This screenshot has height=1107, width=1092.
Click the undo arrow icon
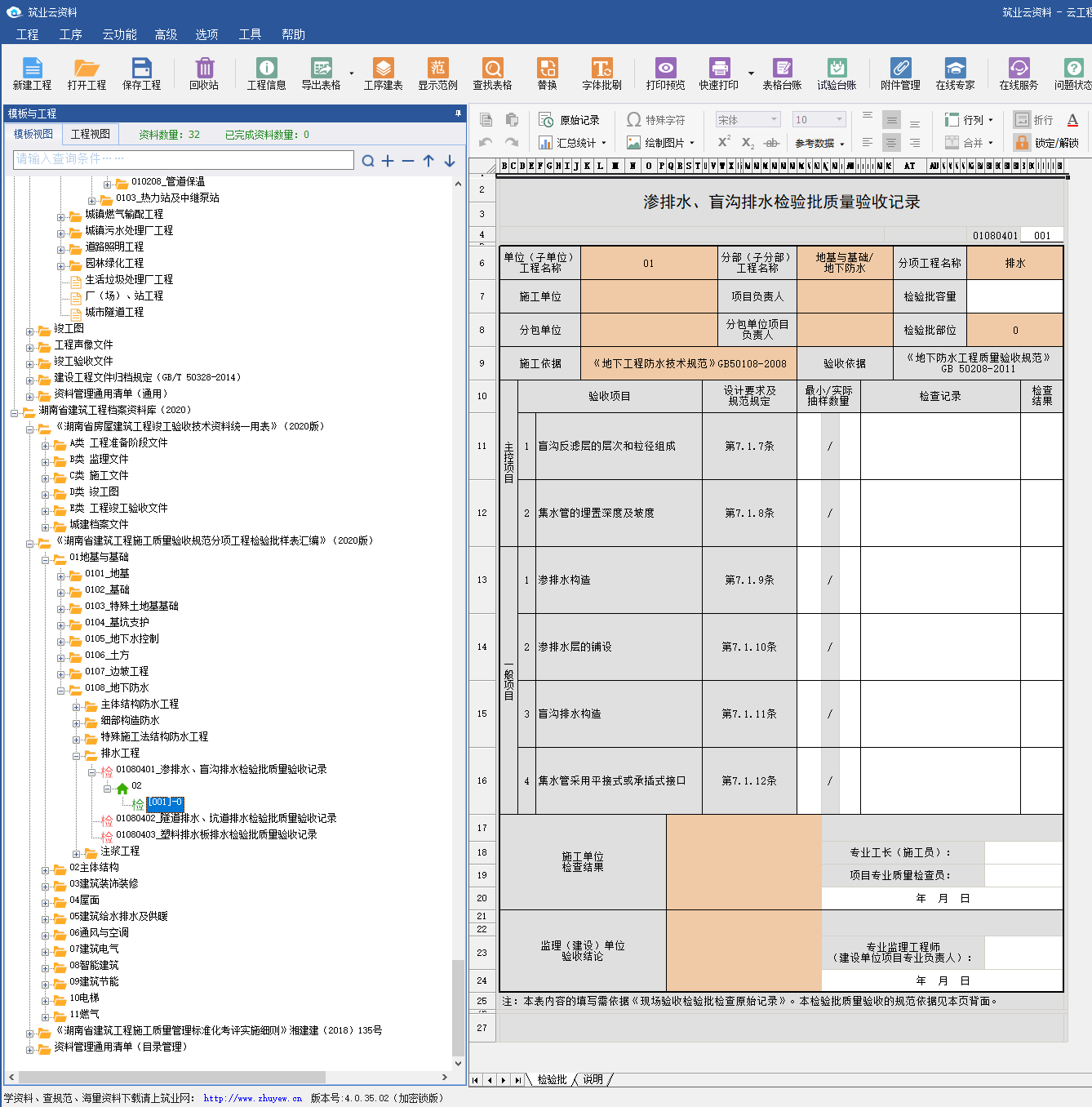coord(486,142)
